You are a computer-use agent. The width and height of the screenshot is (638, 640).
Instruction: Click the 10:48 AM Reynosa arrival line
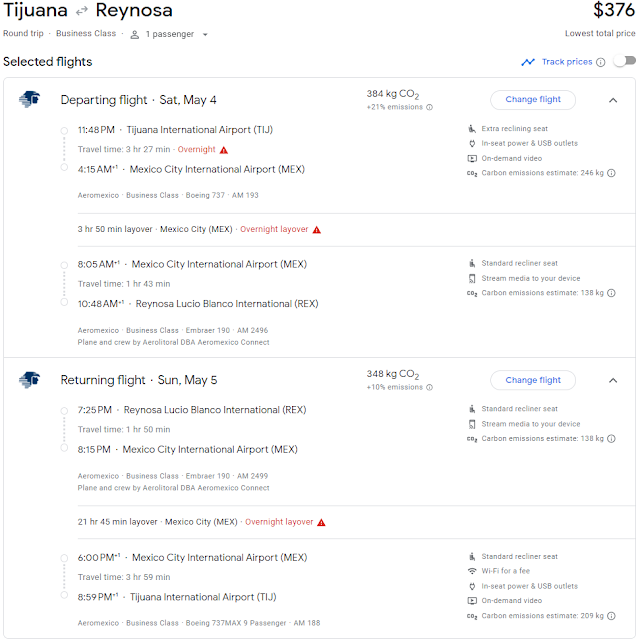198,304
